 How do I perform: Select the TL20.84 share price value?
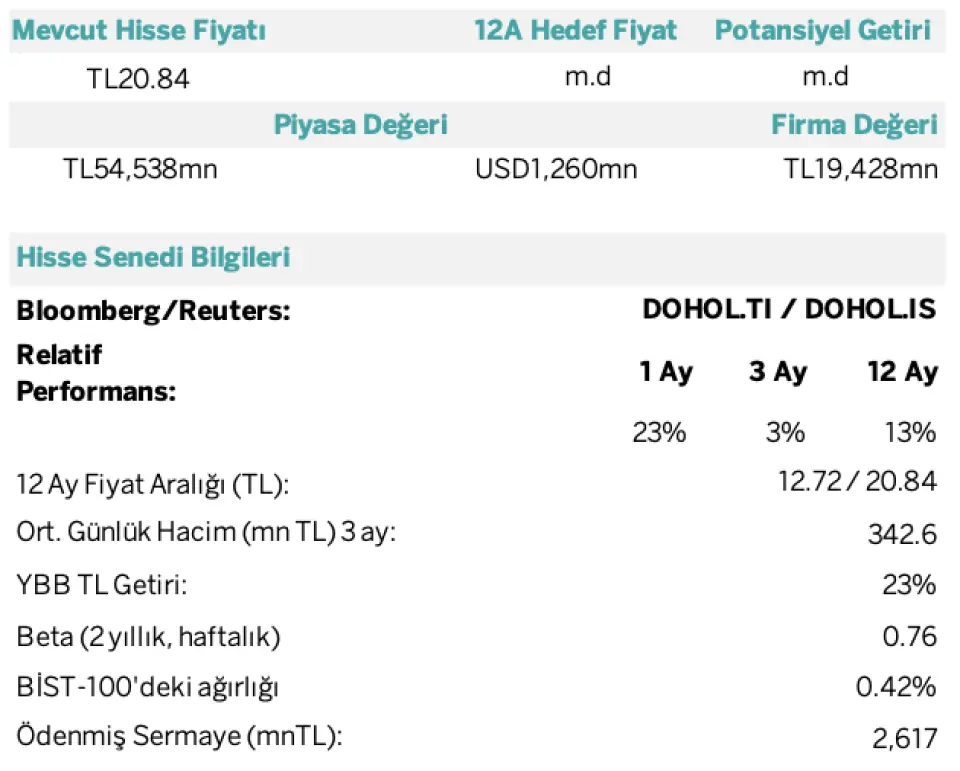tap(138, 79)
